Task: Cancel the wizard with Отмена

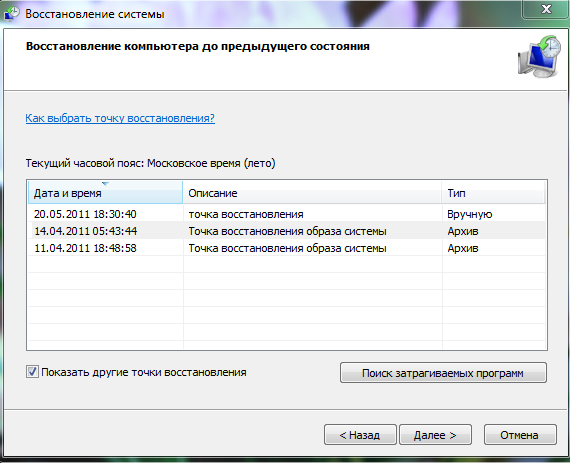Action: point(520,435)
